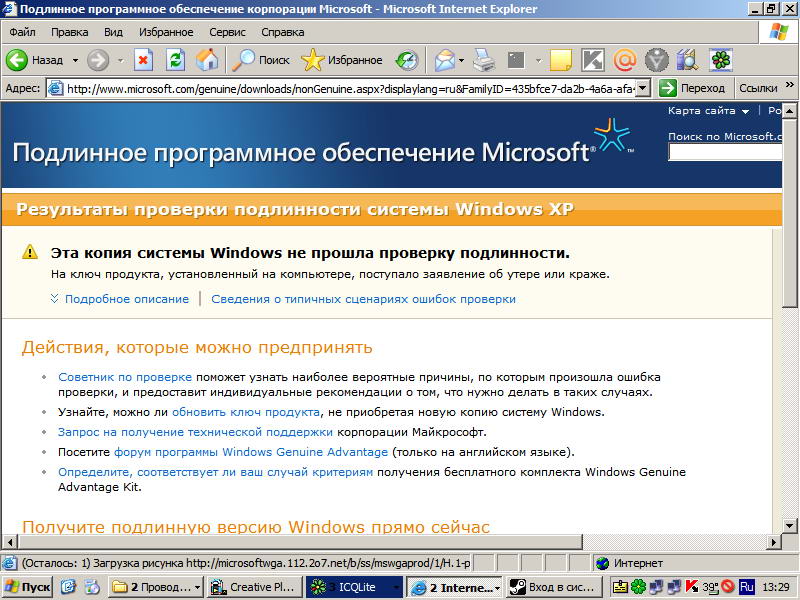This screenshot has width=800, height=600.
Task: Print the page with the printer icon
Action: coord(483,60)
